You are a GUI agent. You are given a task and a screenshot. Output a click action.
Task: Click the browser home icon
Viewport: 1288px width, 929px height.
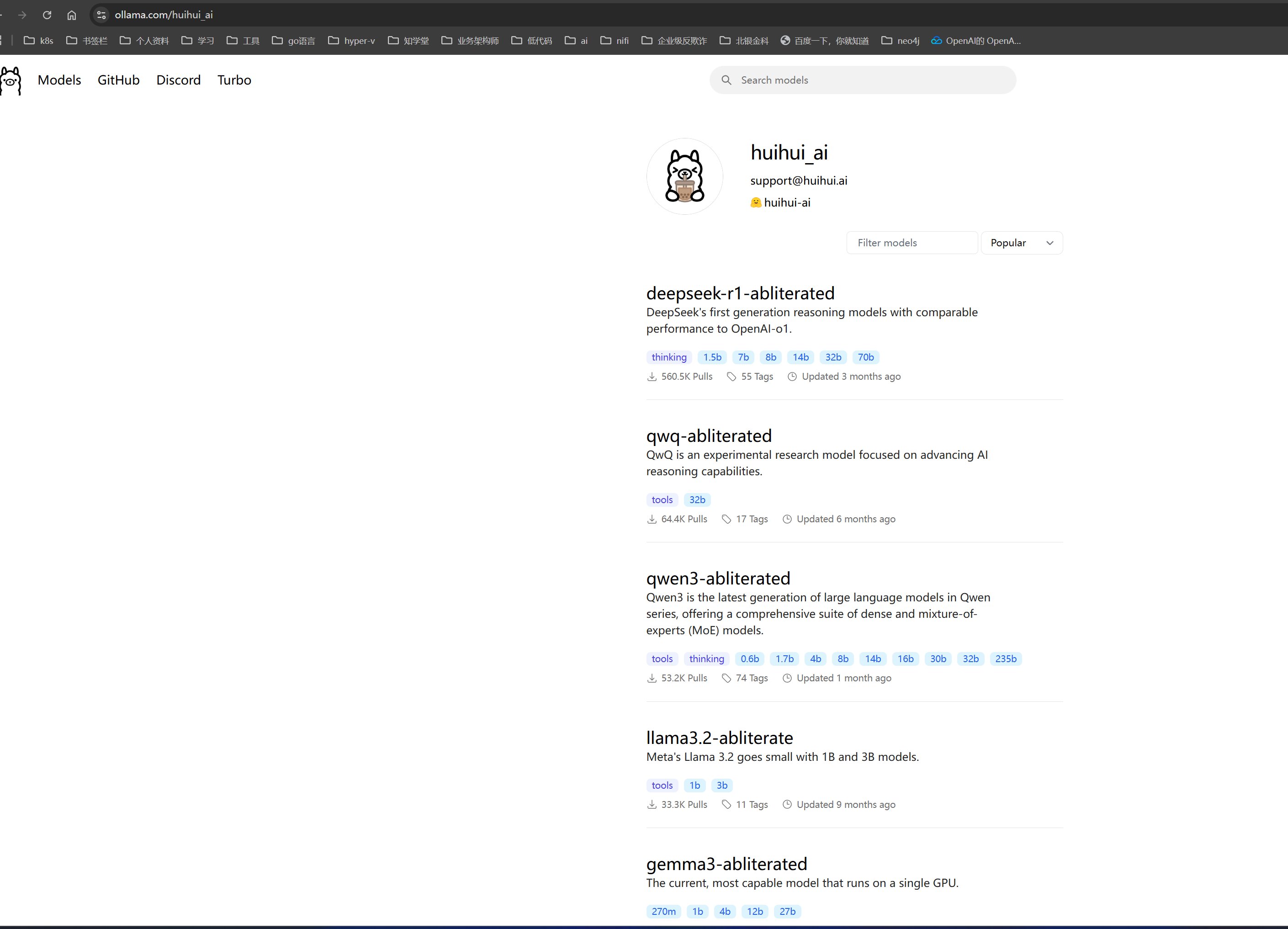pyautogui.click(x=72, y=15)
